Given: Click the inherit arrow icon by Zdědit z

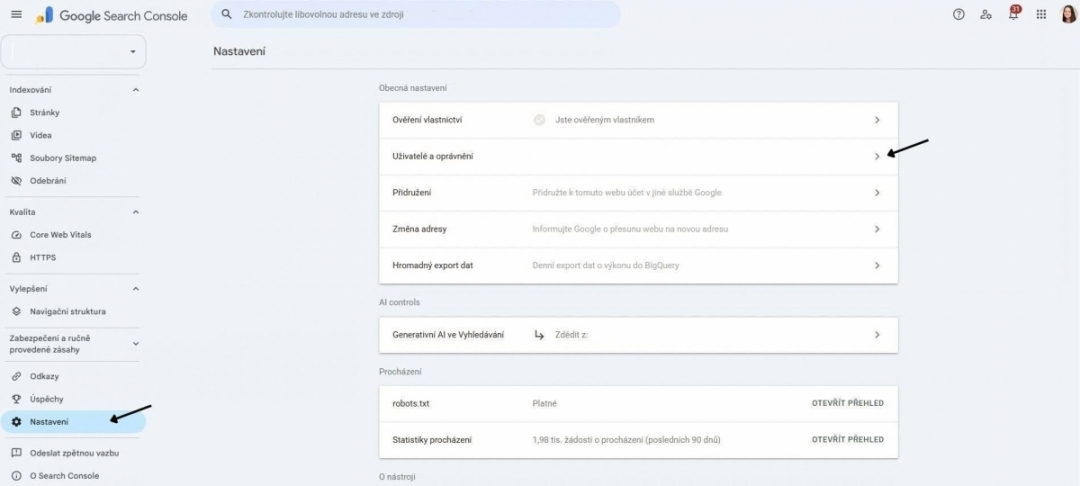Looking at the screenshot, I should (539, 335).
